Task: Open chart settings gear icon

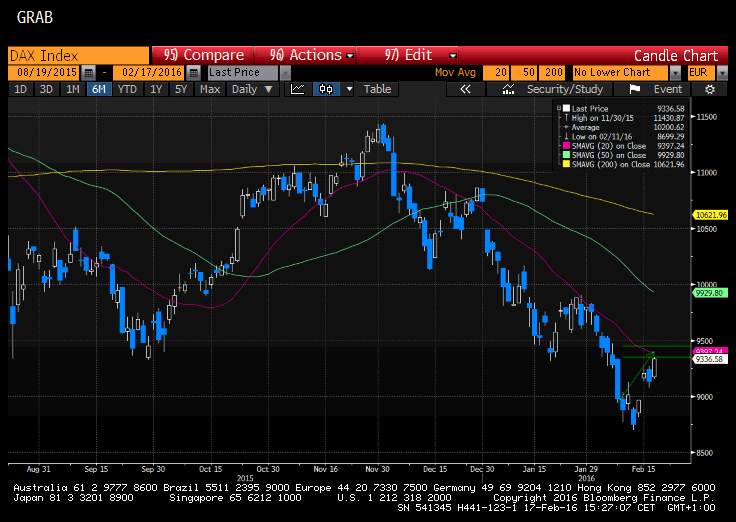Action: 710,89
